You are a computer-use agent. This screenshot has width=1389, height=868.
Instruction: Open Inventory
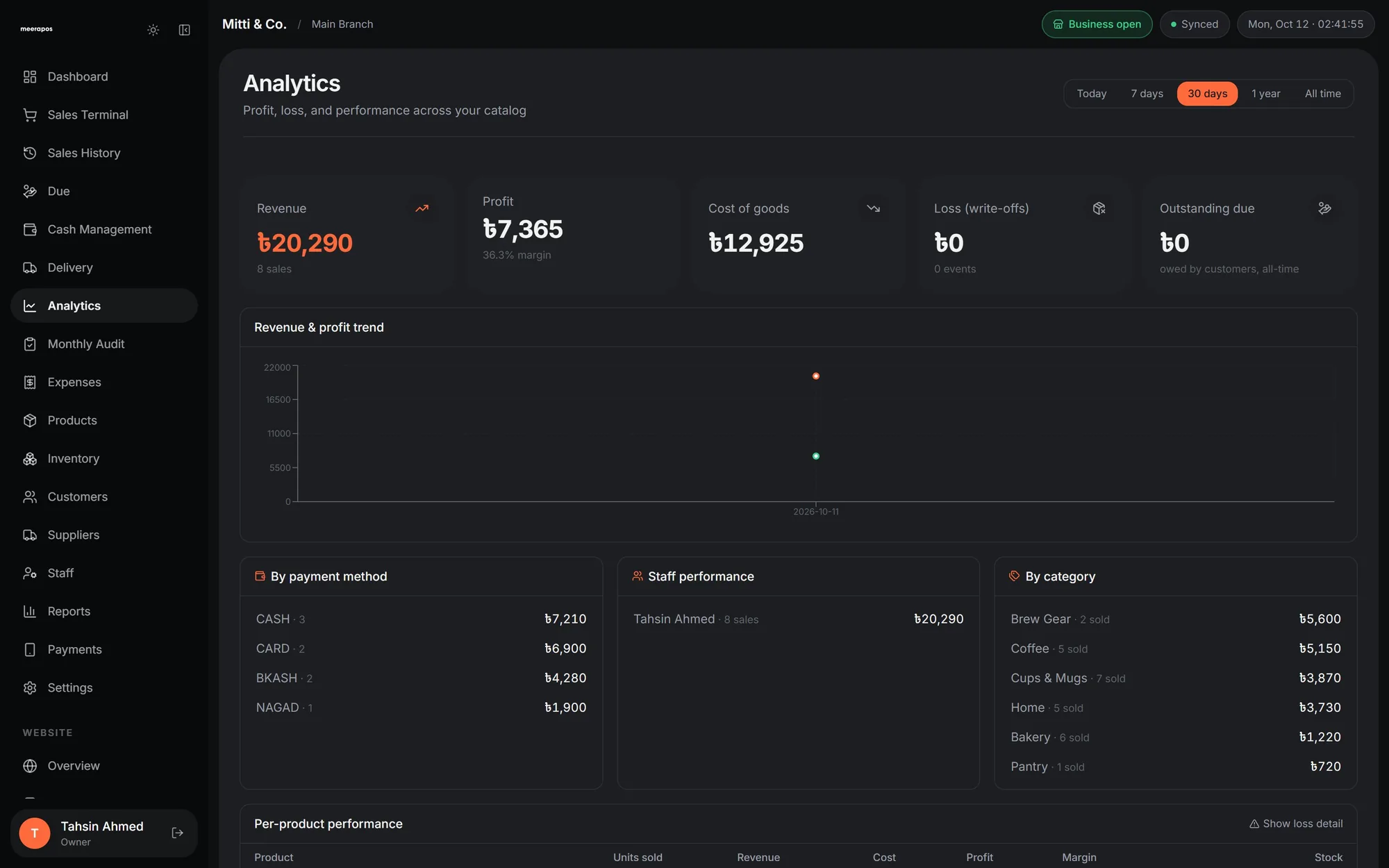104,458
